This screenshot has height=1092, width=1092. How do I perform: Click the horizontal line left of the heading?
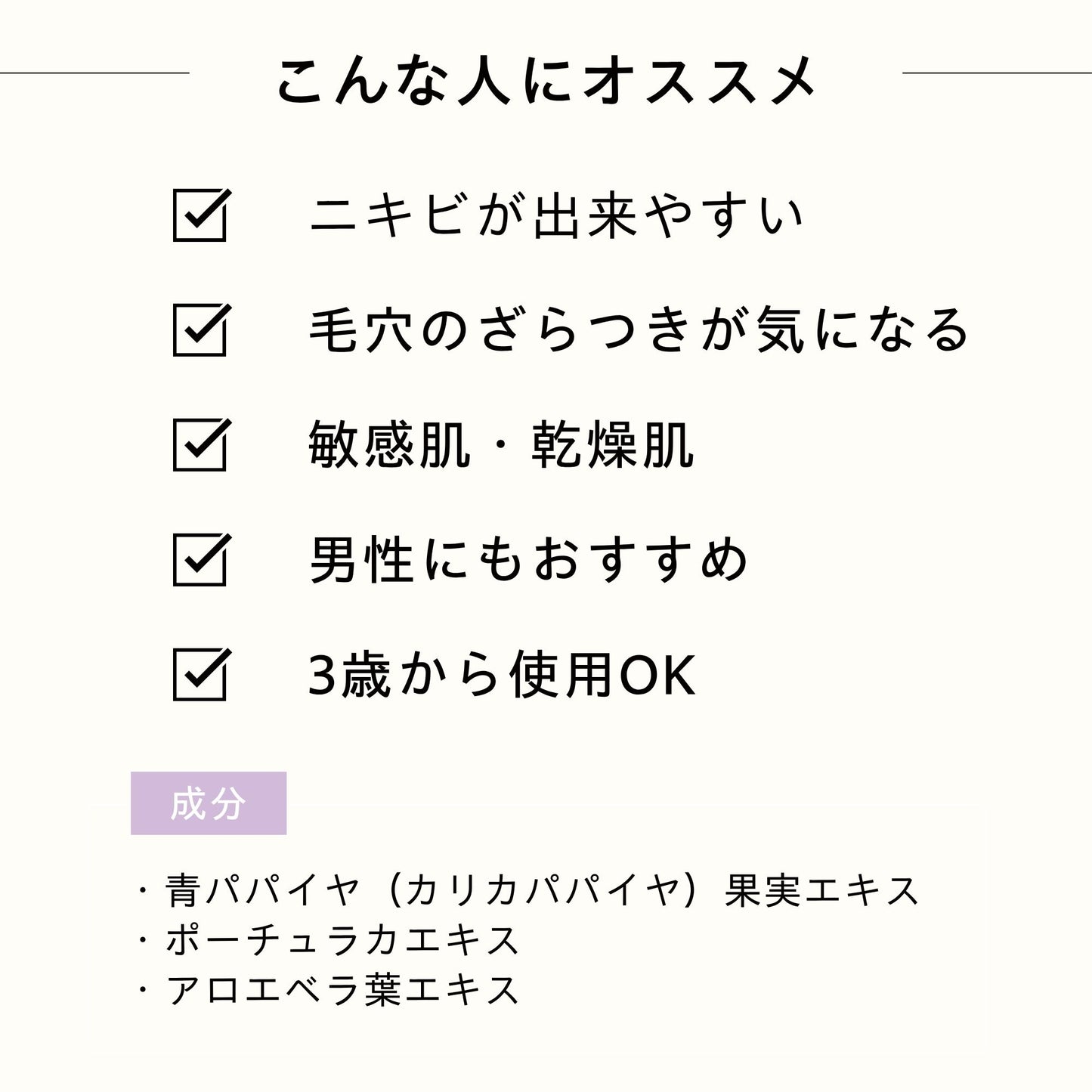94,73
